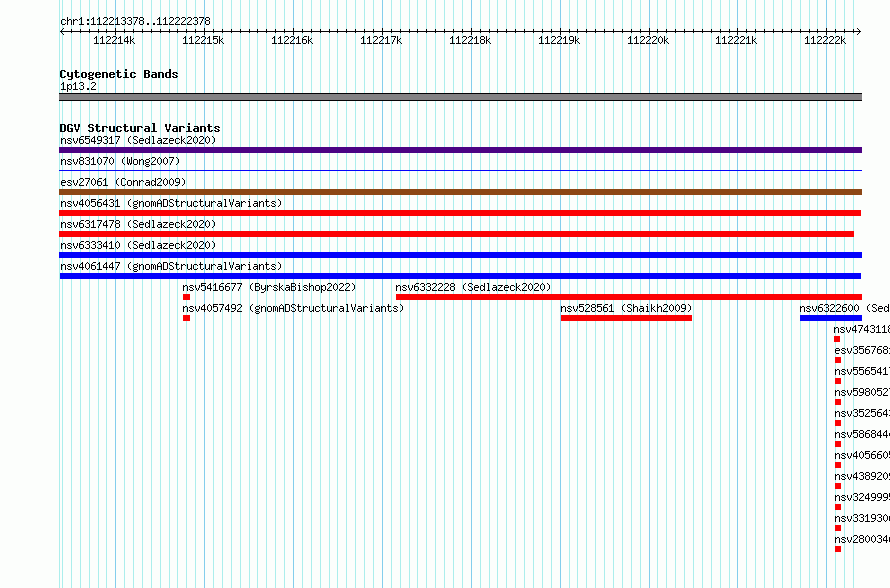Select the red marker under esv356768
The image size is (890, 588).
[838, 360]
